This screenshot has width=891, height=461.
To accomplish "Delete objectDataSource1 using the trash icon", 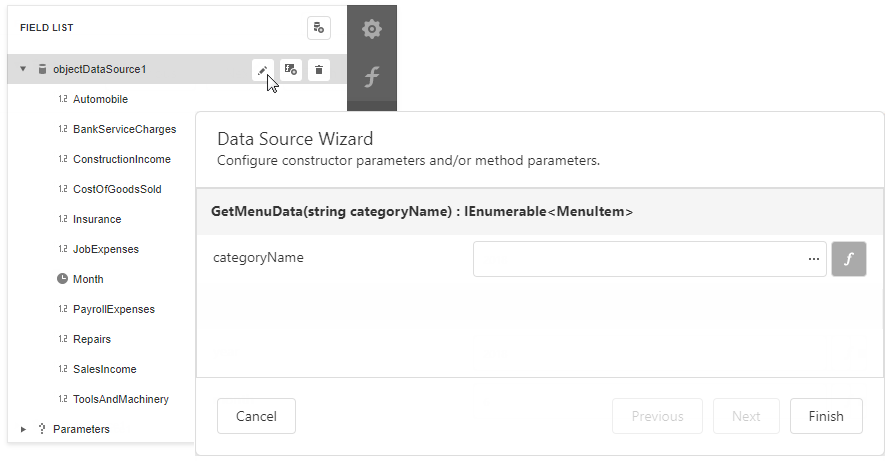I will coord(319,69).
